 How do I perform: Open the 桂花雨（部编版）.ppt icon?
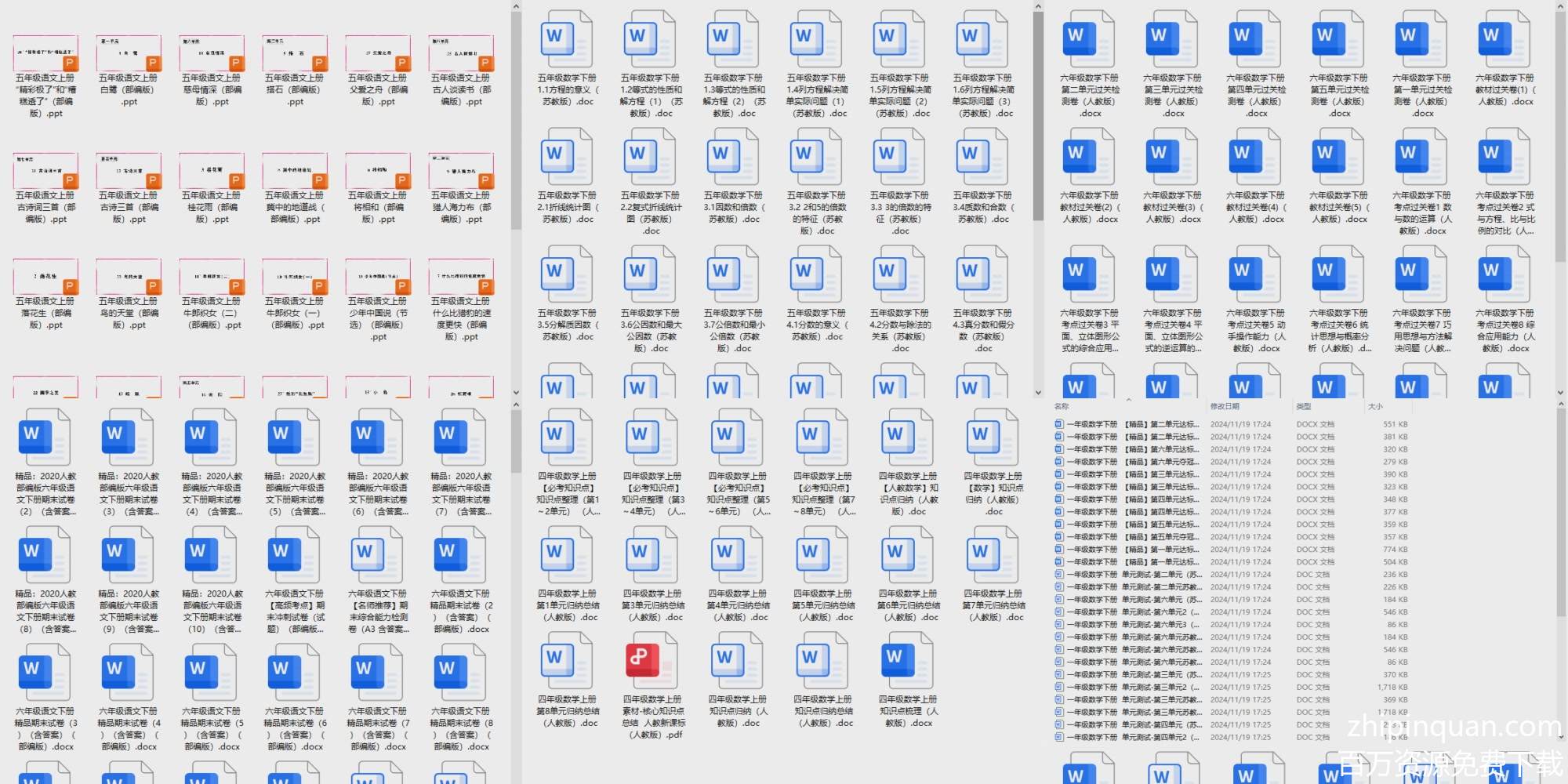[212, 170]
